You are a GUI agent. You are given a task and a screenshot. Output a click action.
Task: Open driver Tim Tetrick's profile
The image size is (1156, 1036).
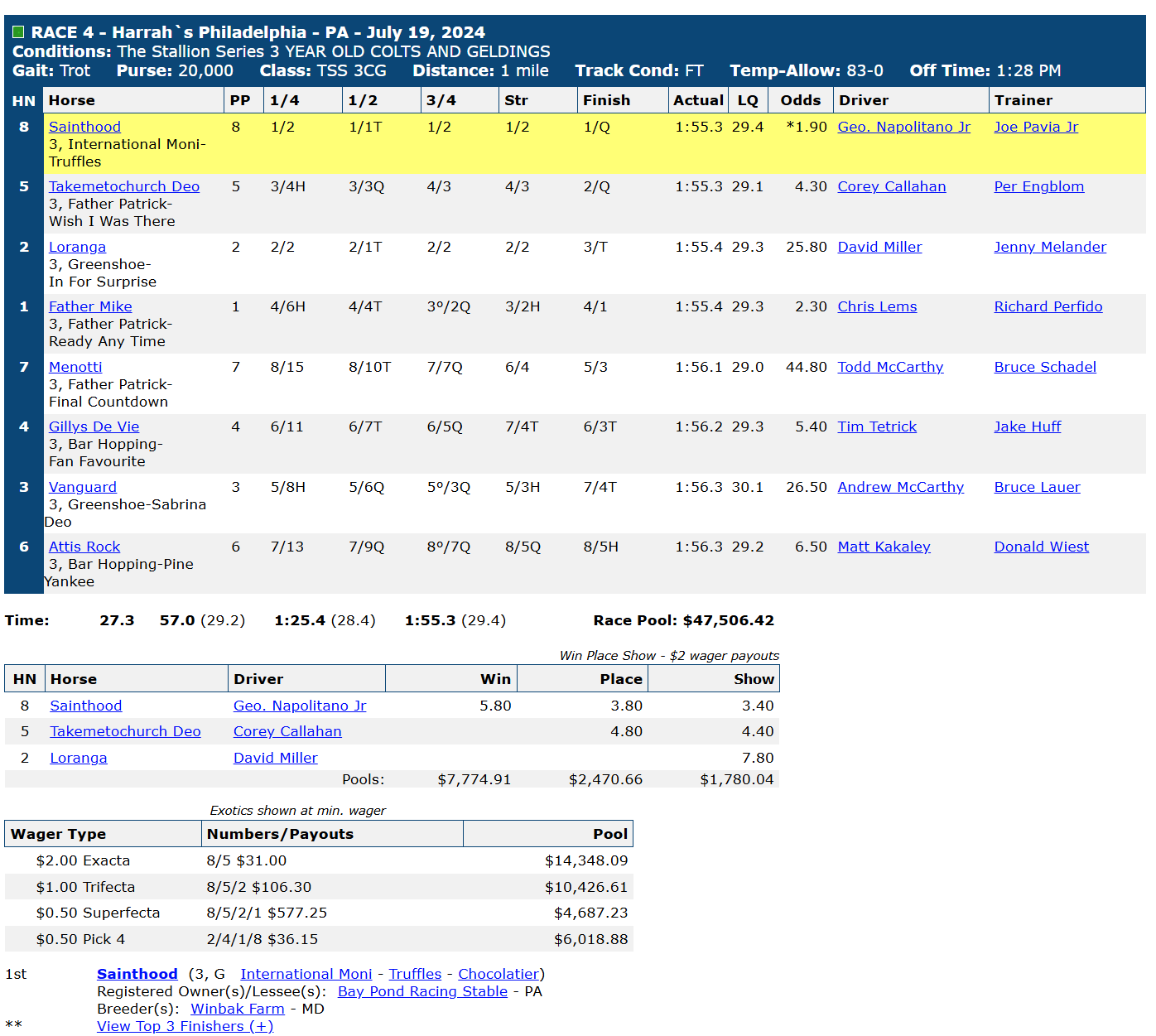877,426
